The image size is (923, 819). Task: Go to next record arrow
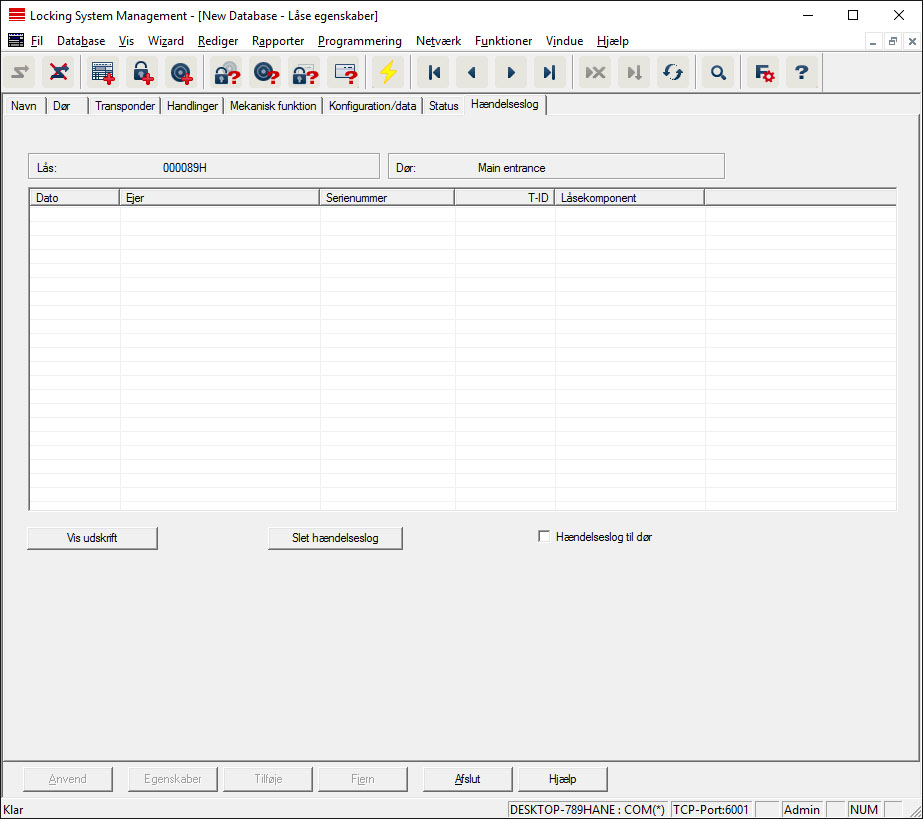[511, 73]
